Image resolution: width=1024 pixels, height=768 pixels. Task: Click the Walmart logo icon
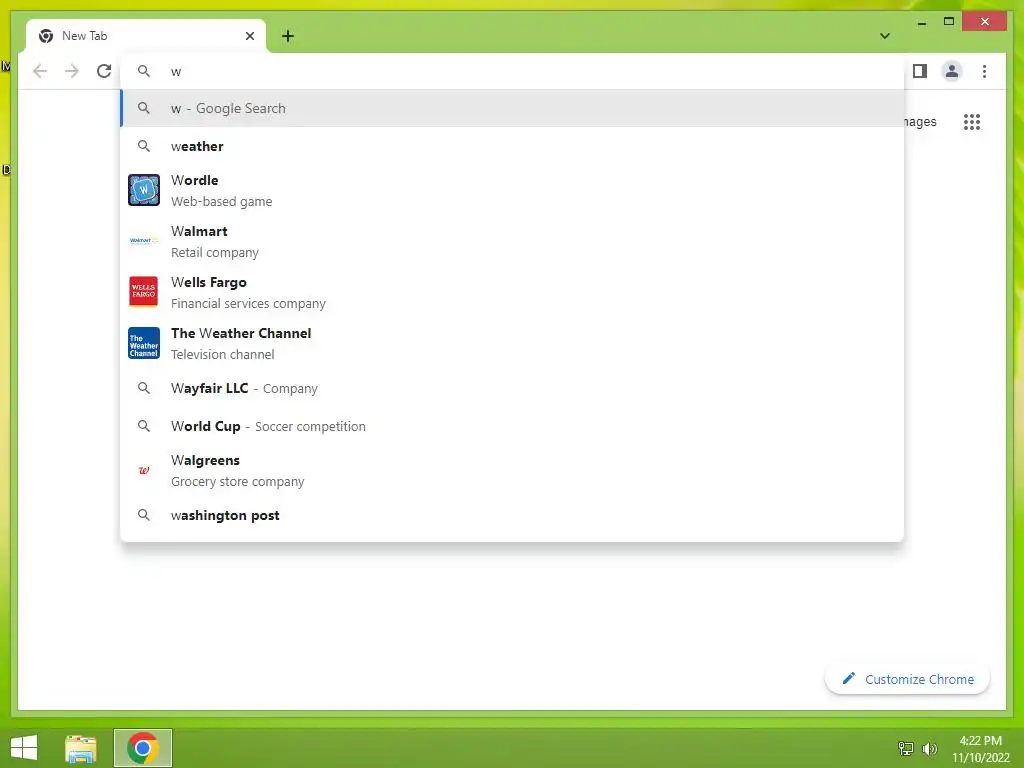click(x=144, y=241)
